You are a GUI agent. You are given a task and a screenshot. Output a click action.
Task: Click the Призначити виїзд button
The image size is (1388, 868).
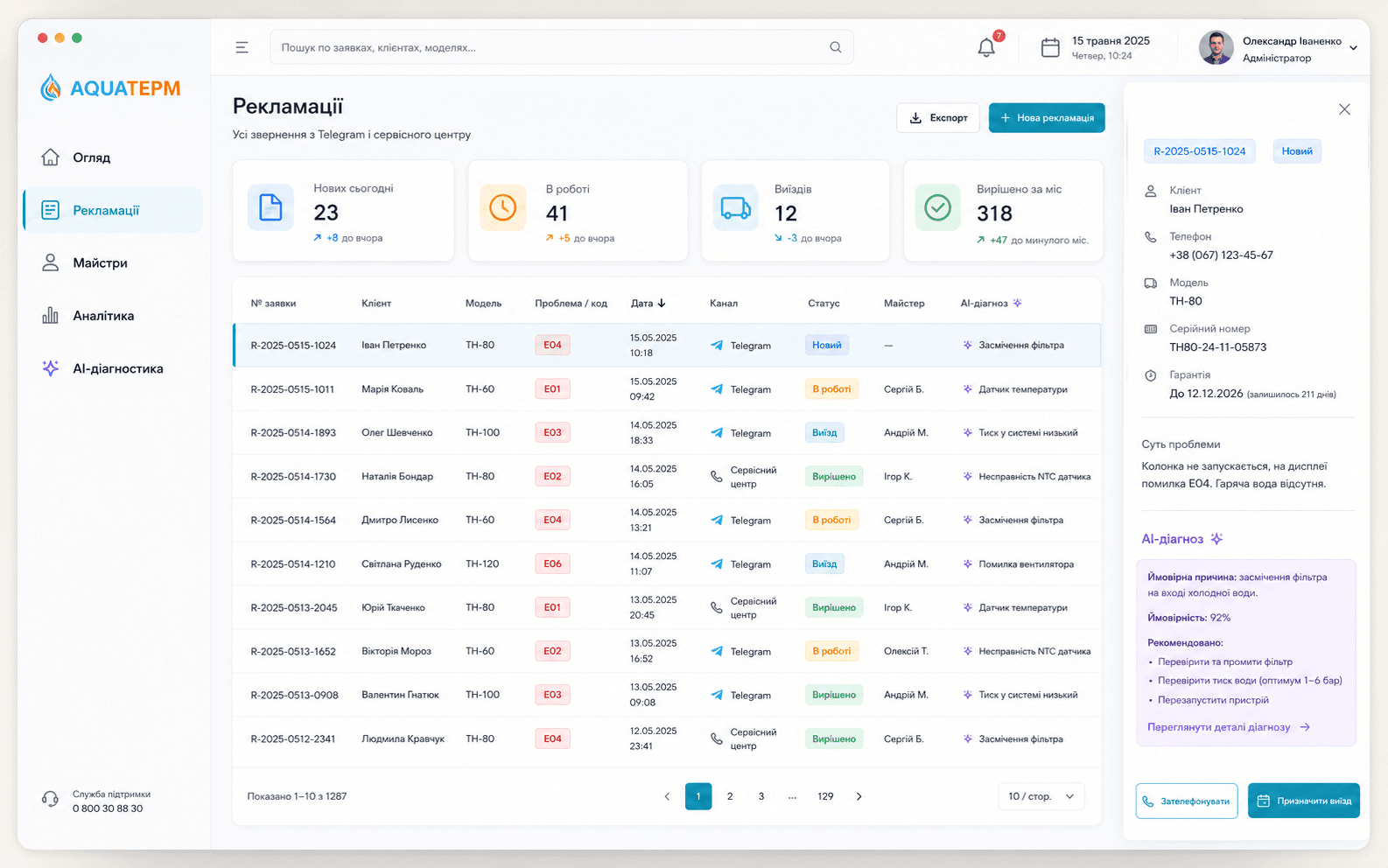(1303, 801)
